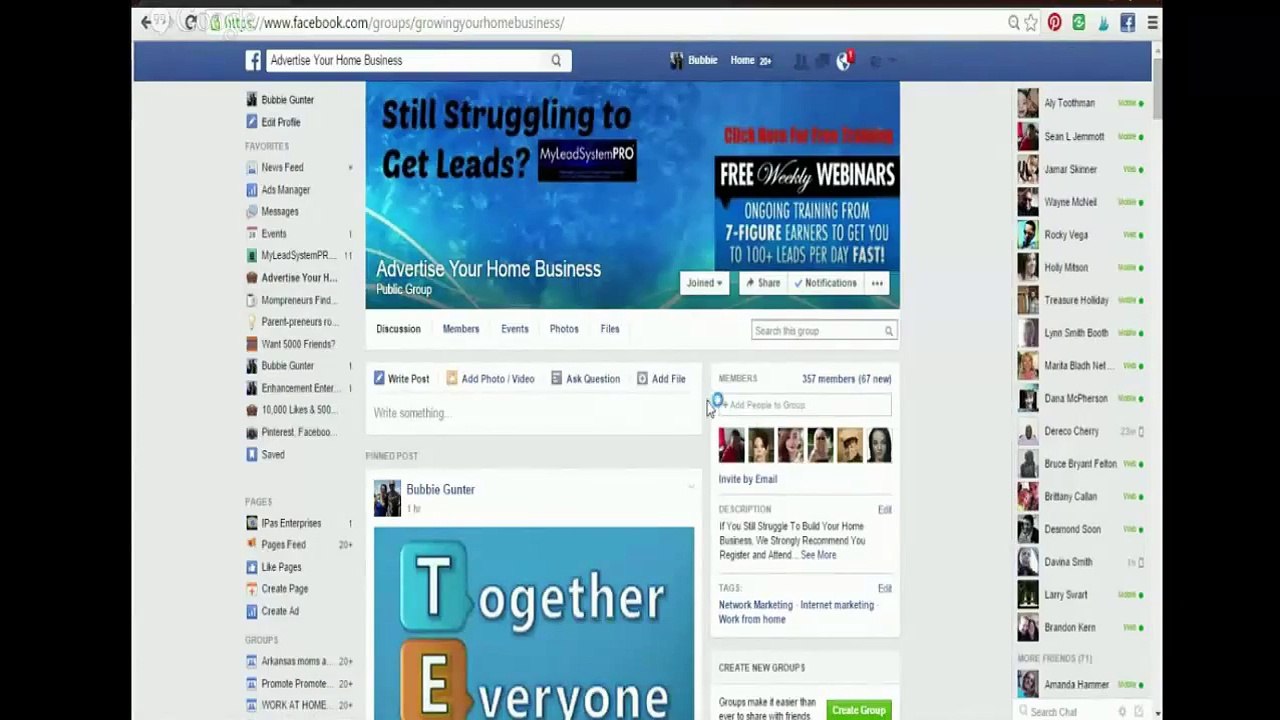Click the Create Page icon
1280x720 pixels.
pos(252,589)
